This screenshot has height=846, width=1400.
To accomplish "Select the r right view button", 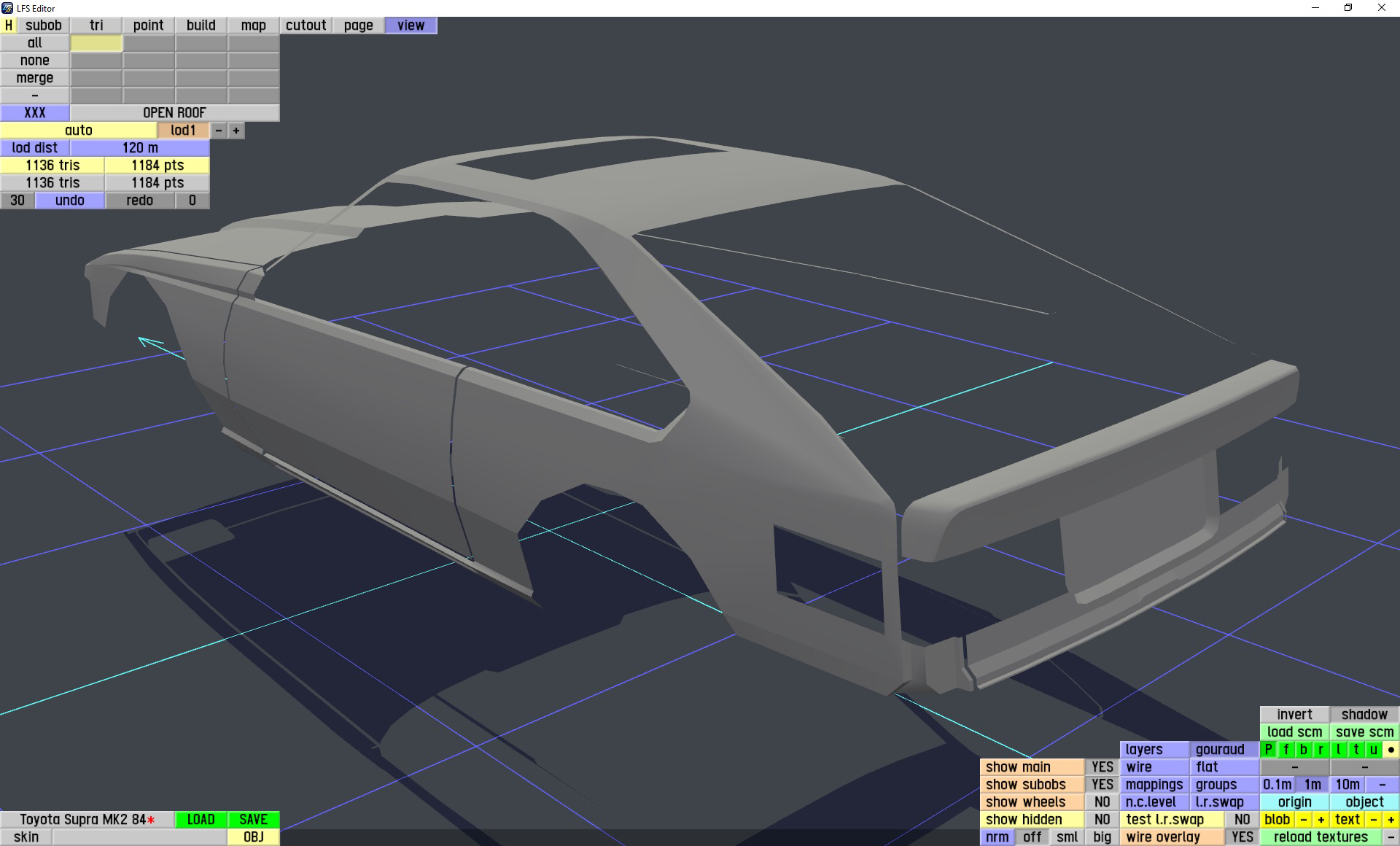I will pyautogui.click(x=1321, y=750).
